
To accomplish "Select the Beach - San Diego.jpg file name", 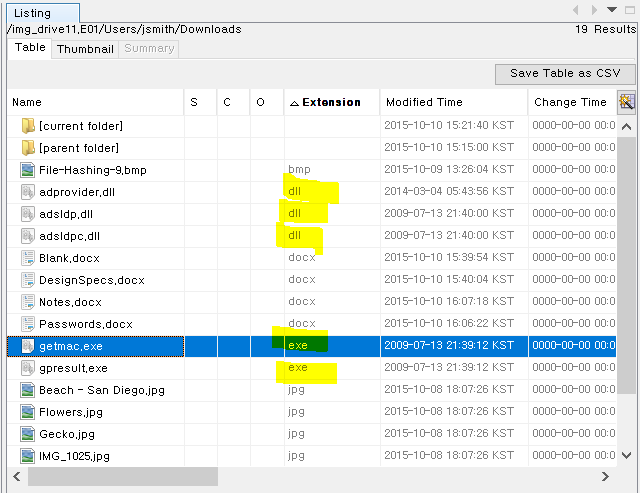I will [102, 391].
